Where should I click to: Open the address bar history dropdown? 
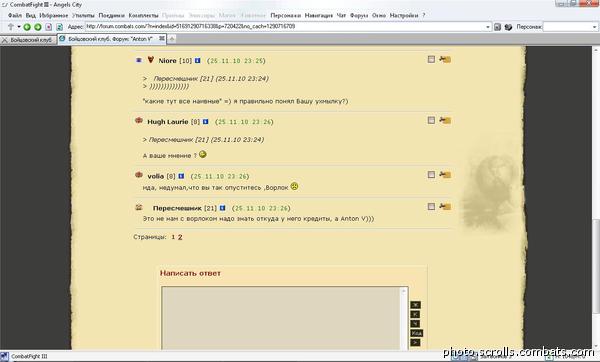[488, 27]
